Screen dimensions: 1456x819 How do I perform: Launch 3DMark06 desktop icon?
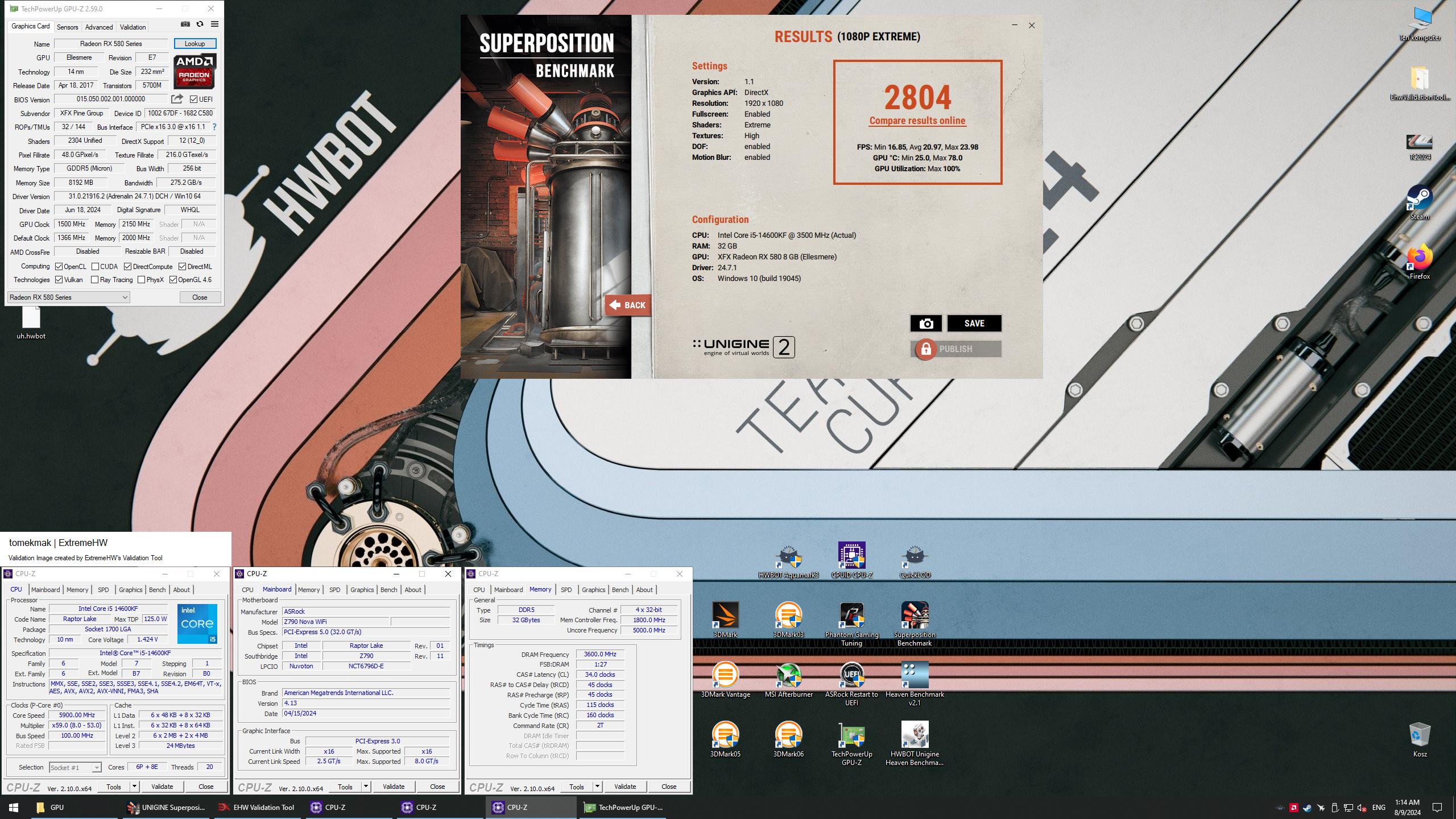(x=788, y=739)
